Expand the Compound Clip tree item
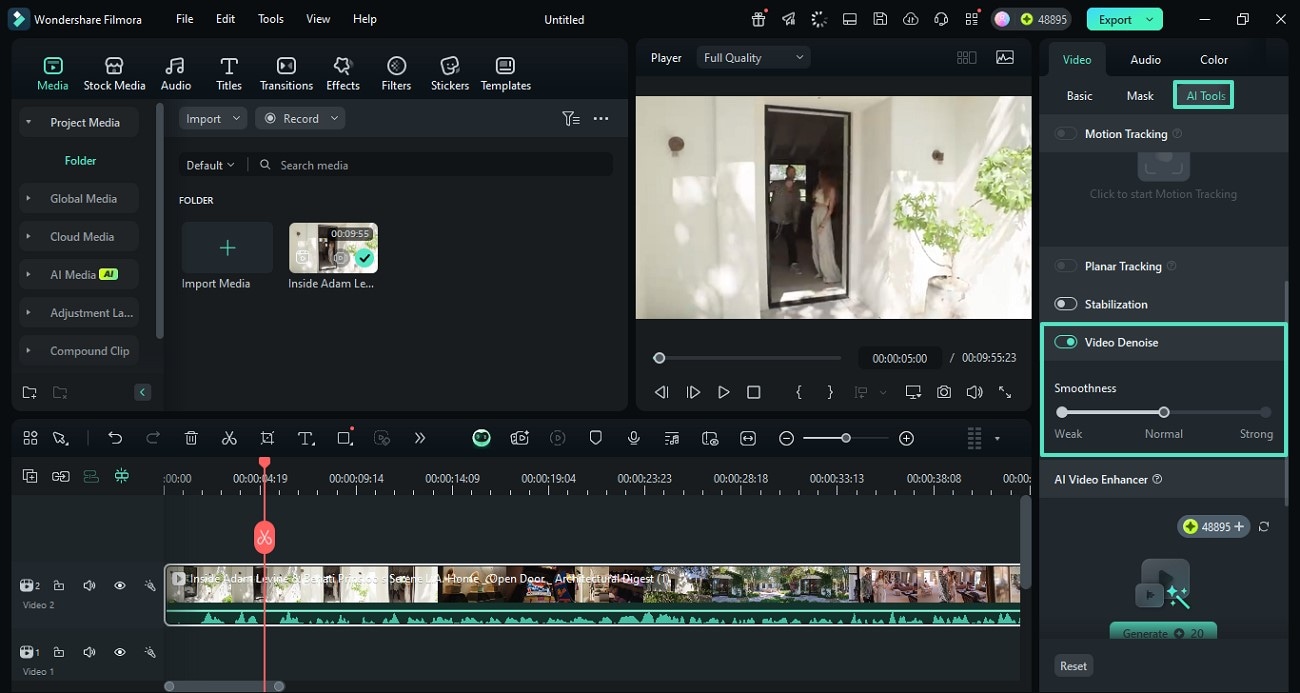1300x693 pixels. (x=28, y=351)
